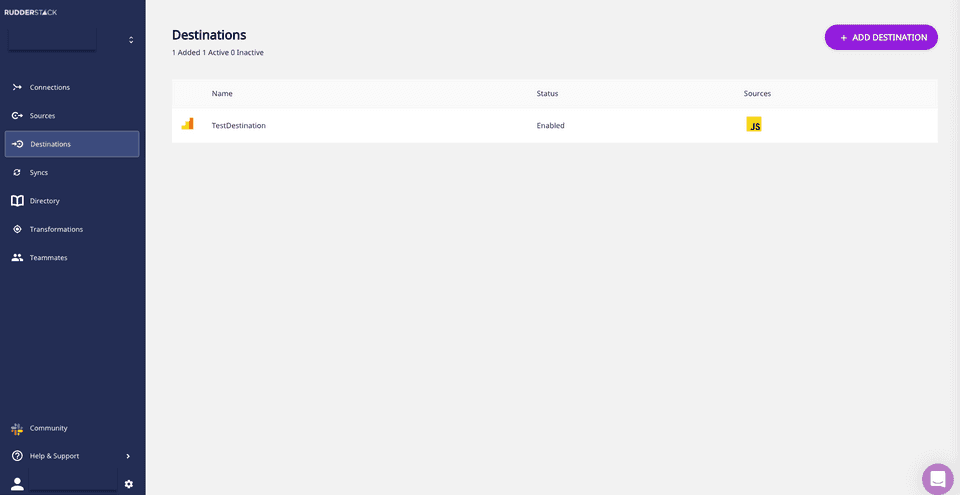
Task: Click the Connections icon in sidebar
Action: click(17, 87)
